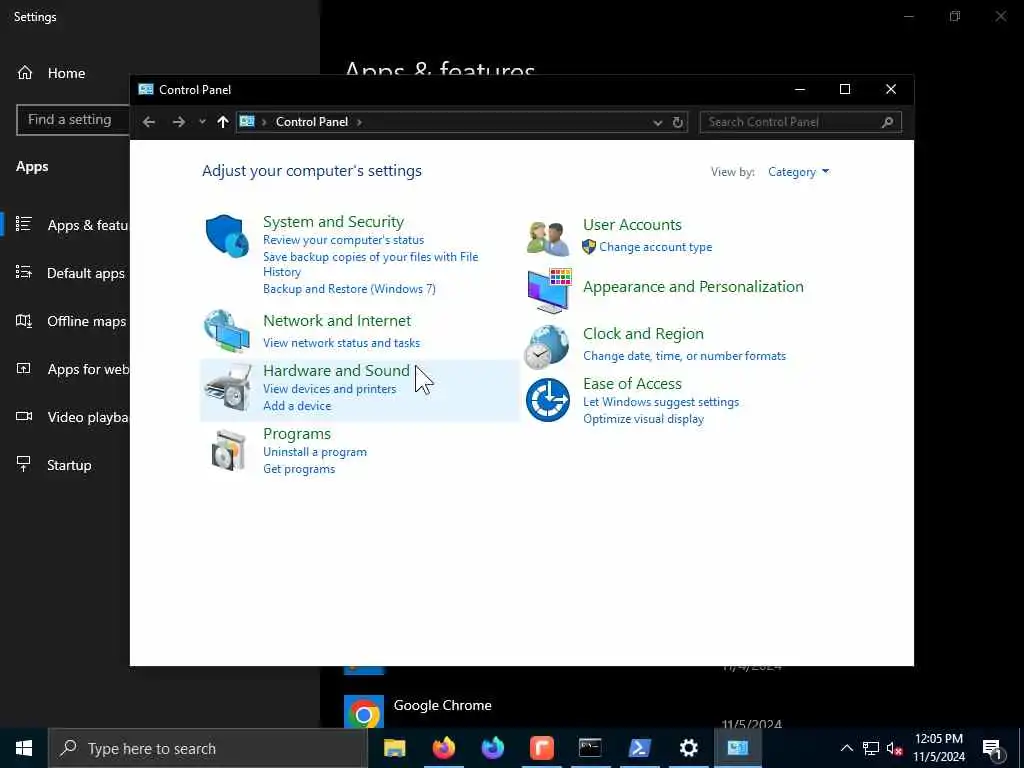Open File Explorer from the taskbar
This screenshot has width=1024, height=768.
pos(394,748)
